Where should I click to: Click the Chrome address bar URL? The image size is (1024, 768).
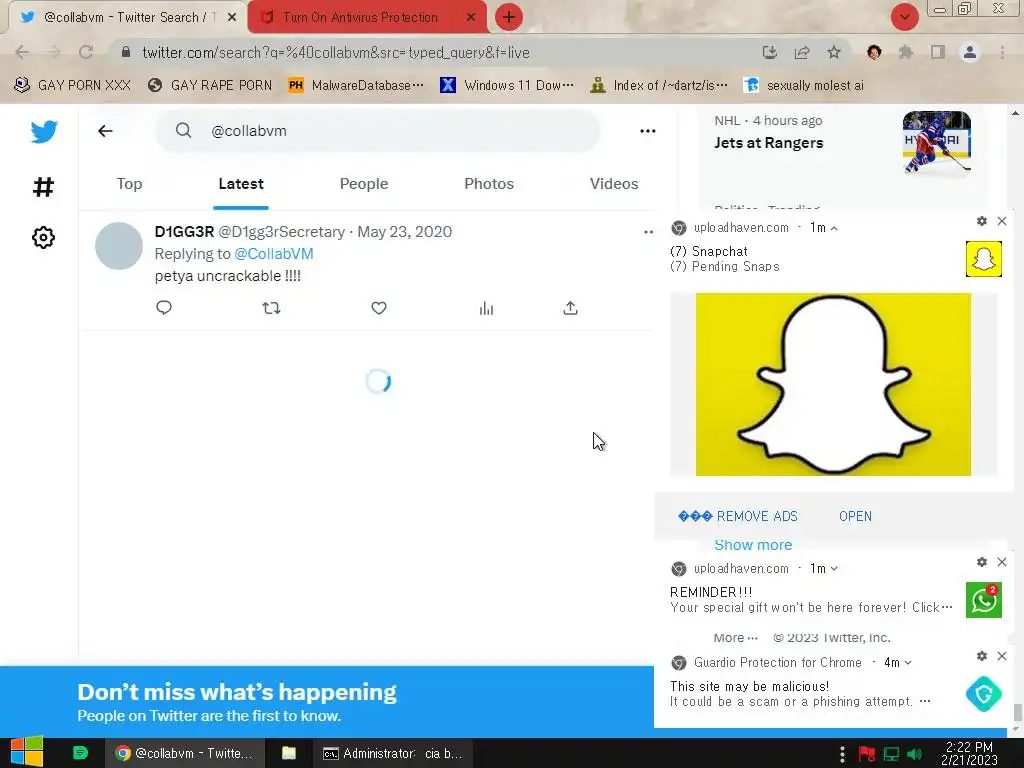(336, 52)
